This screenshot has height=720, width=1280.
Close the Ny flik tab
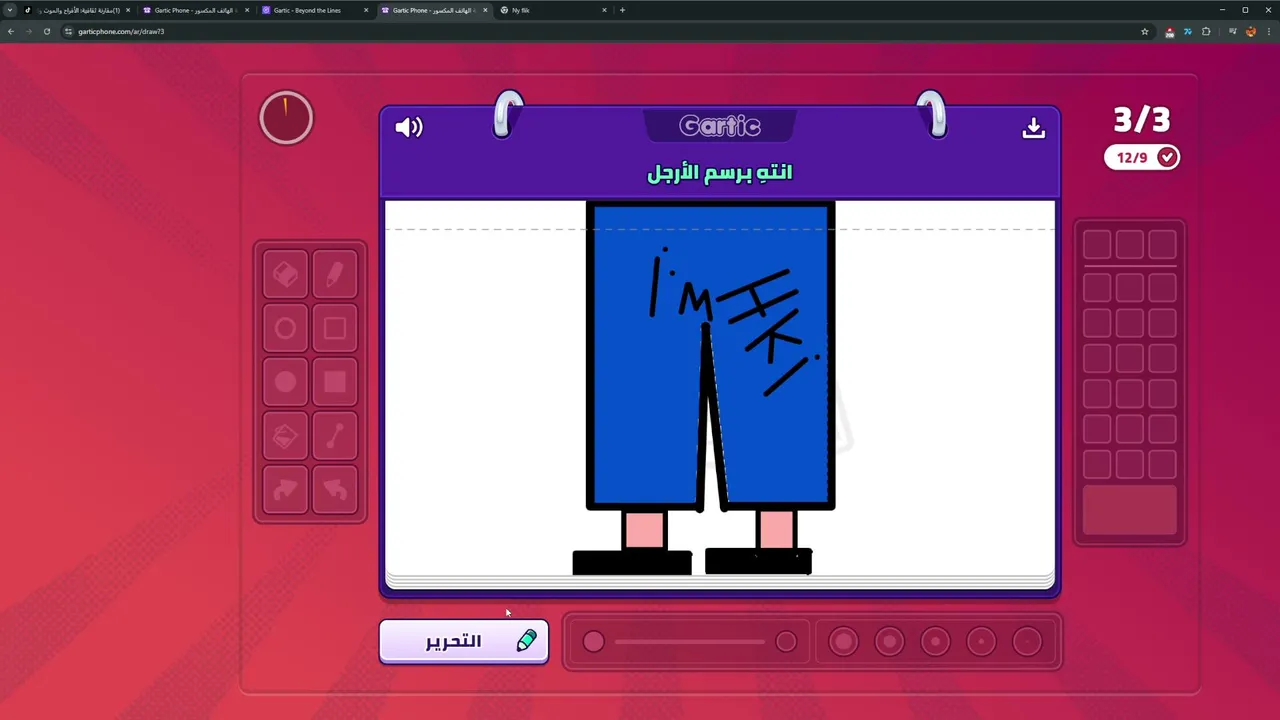[604, 10]
